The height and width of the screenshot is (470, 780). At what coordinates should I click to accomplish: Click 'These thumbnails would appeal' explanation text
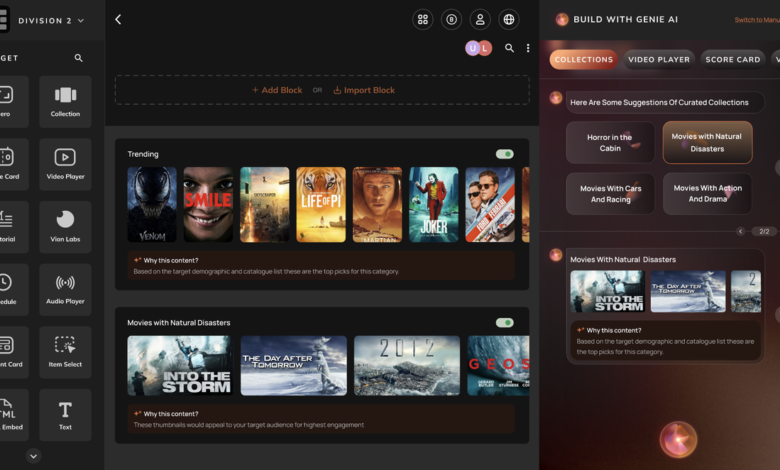[249, 425]
